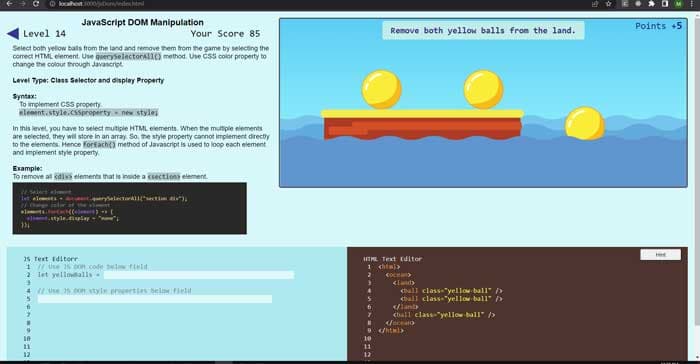Click the opening <ocean> tag in HTML editor
Viewport: 700px width, 364px height.
[398, 275]
